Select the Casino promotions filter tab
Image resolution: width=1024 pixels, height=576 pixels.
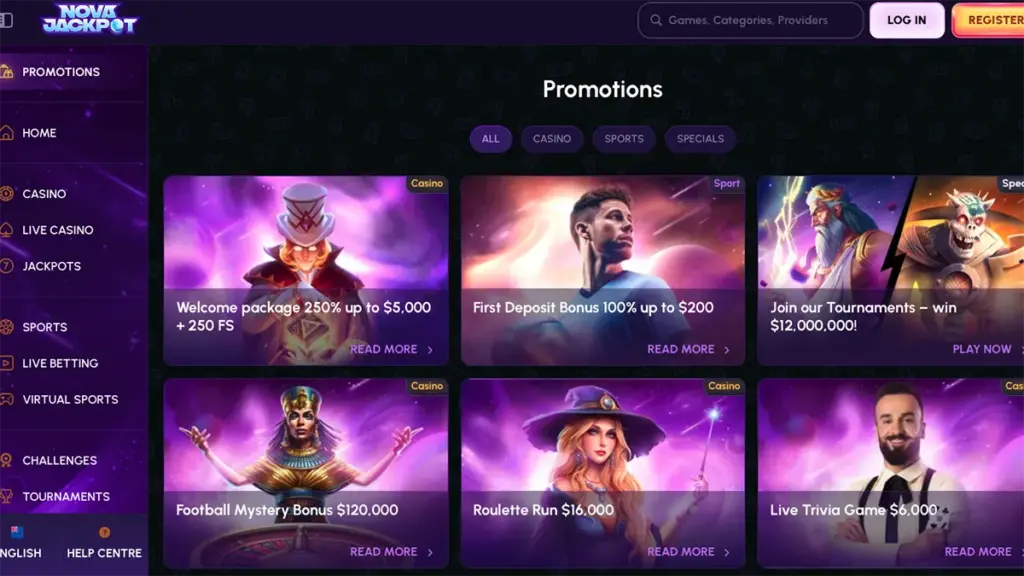tap(552, 139)
